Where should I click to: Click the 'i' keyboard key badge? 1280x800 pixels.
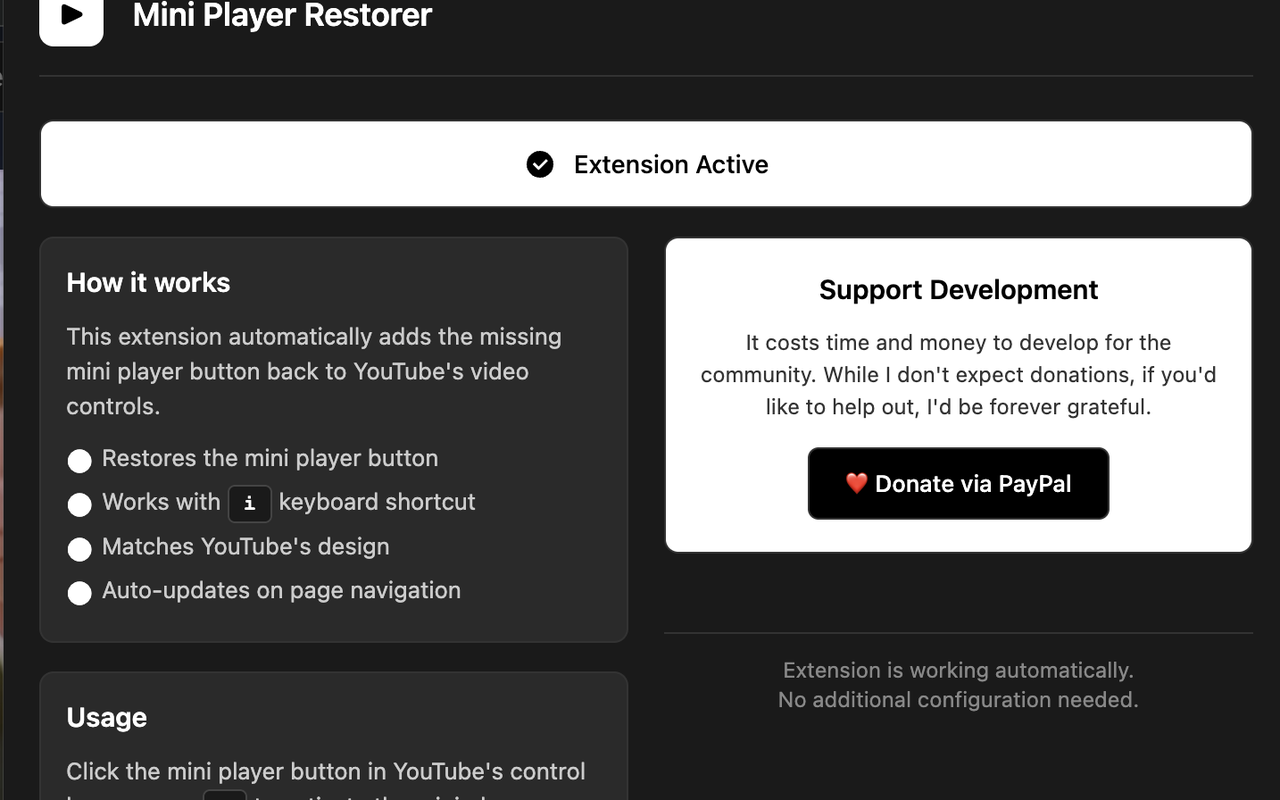250,503
